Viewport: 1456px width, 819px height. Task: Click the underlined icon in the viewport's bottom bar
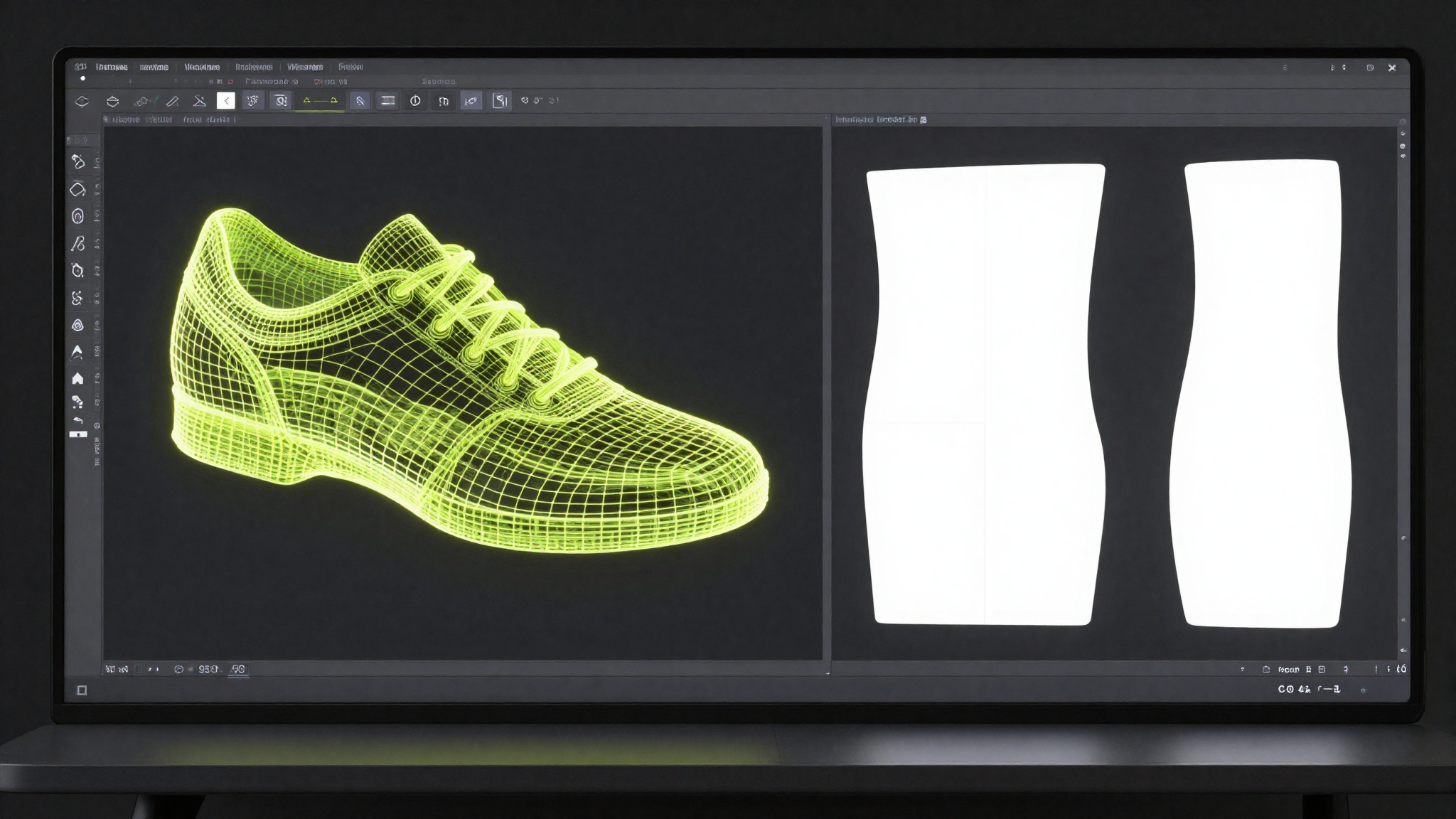point(238,670)
